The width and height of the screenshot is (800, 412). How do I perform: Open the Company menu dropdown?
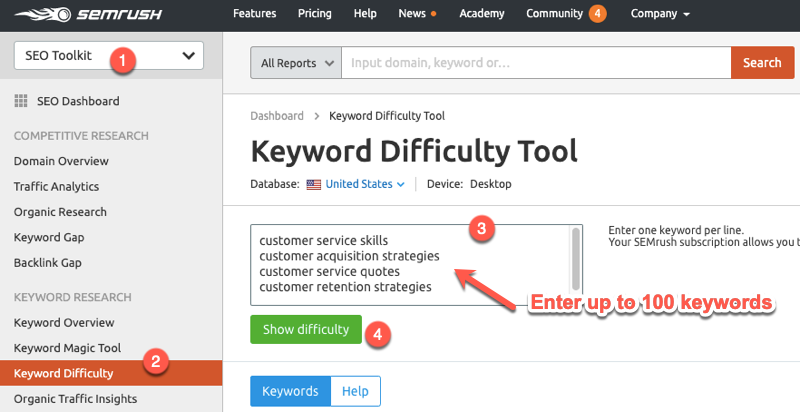click(661, 14)
